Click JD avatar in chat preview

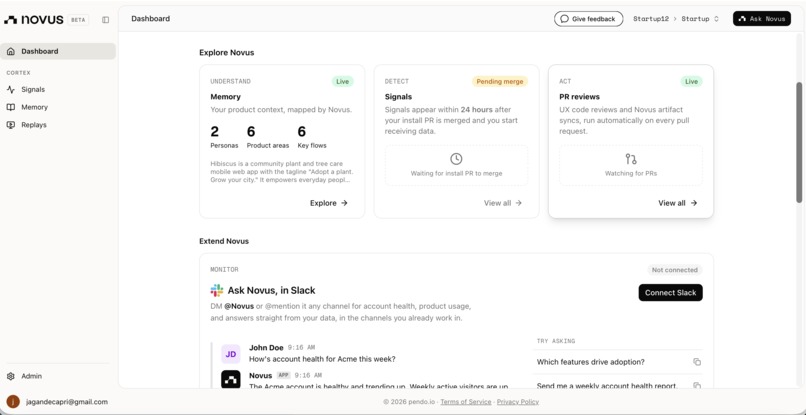(x=231, y=354)
